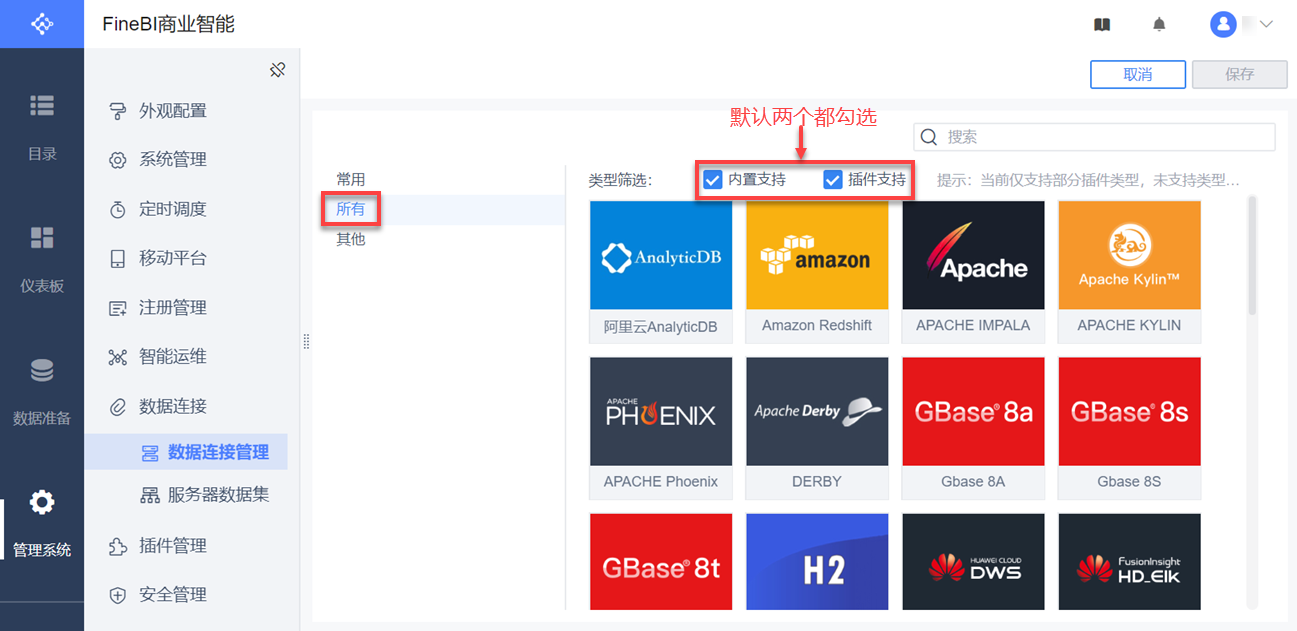Click the 取消 cancel button
This screenshot has height=631, width=1297.
pos(1138,75)
